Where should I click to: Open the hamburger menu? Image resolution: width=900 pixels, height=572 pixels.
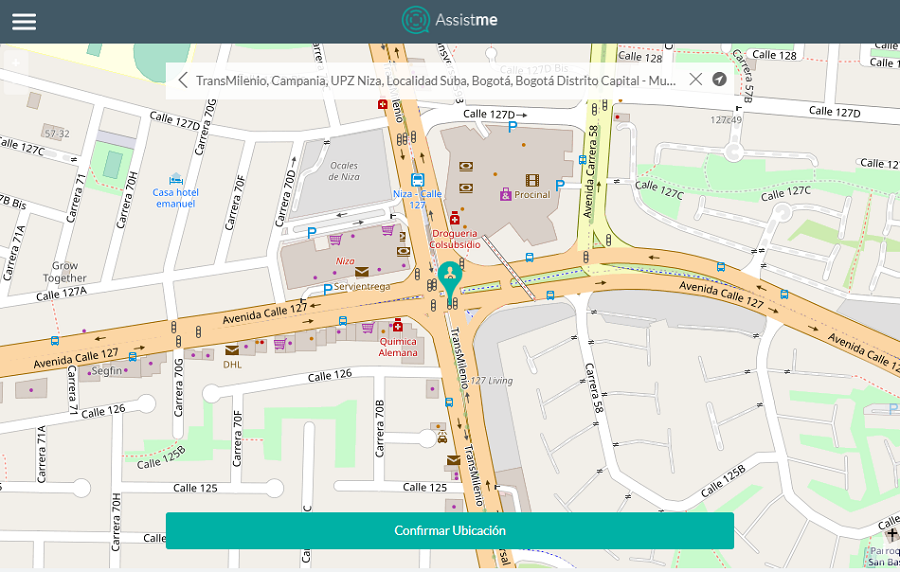tap(24, 21)
